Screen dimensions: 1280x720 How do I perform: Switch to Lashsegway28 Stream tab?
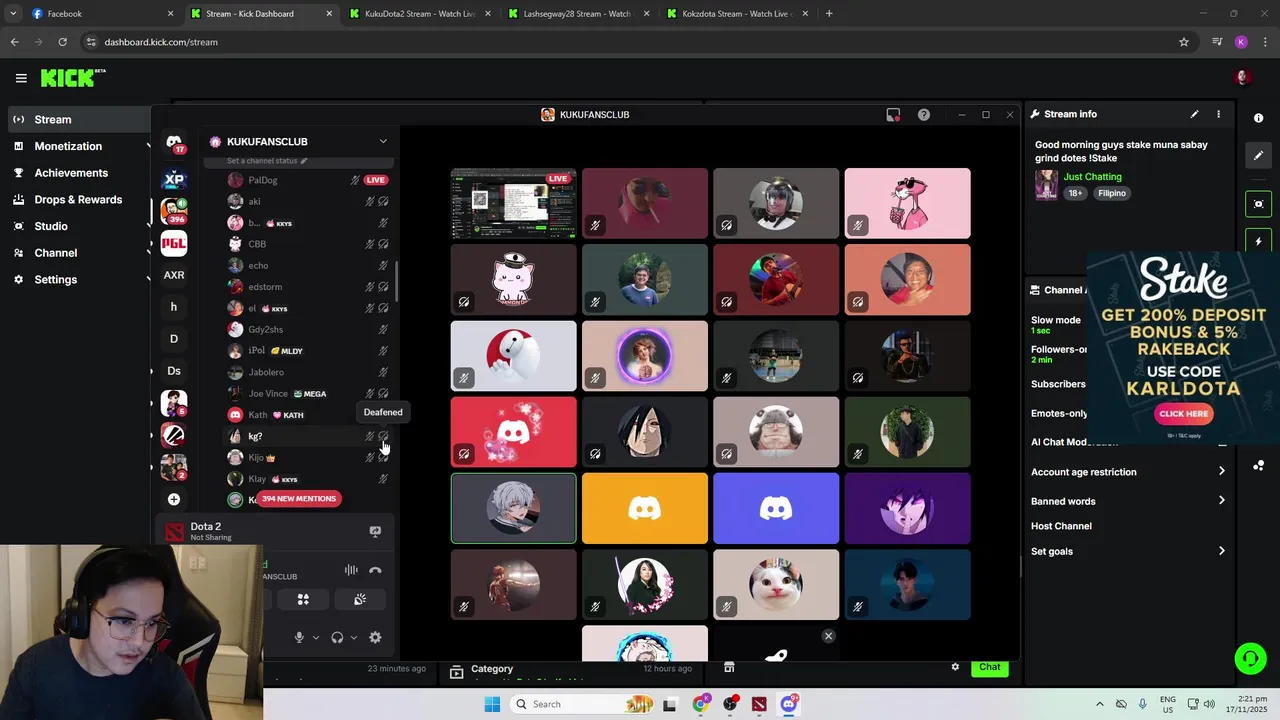[578, 14]
